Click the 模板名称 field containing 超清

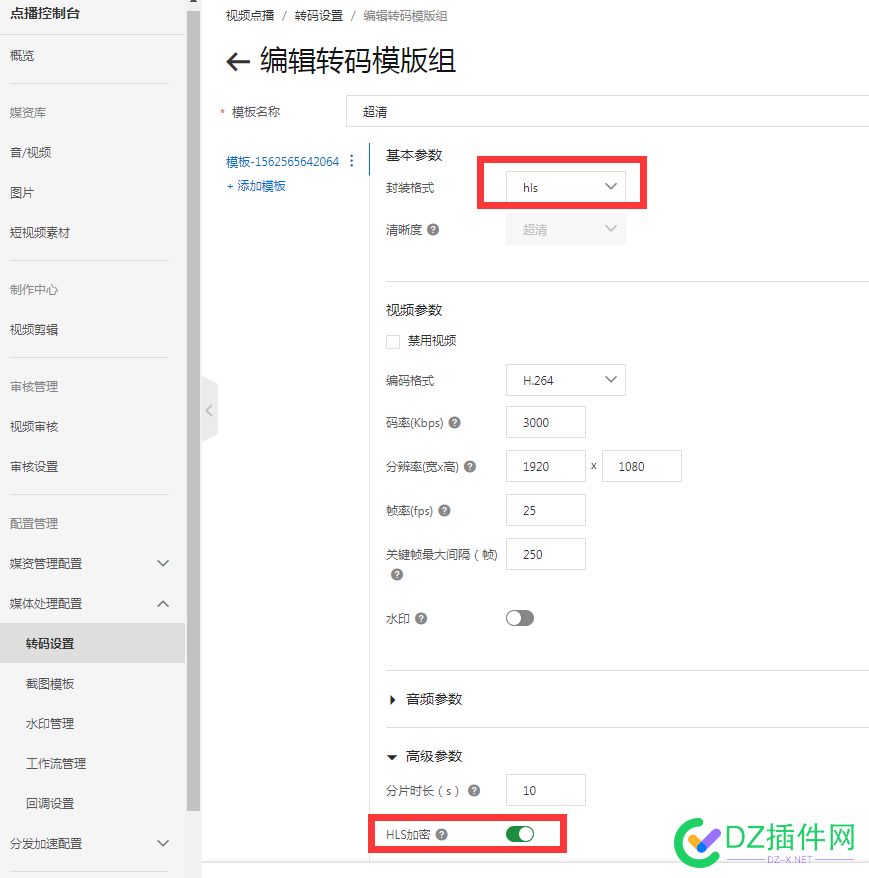click(x=608, y=111)
